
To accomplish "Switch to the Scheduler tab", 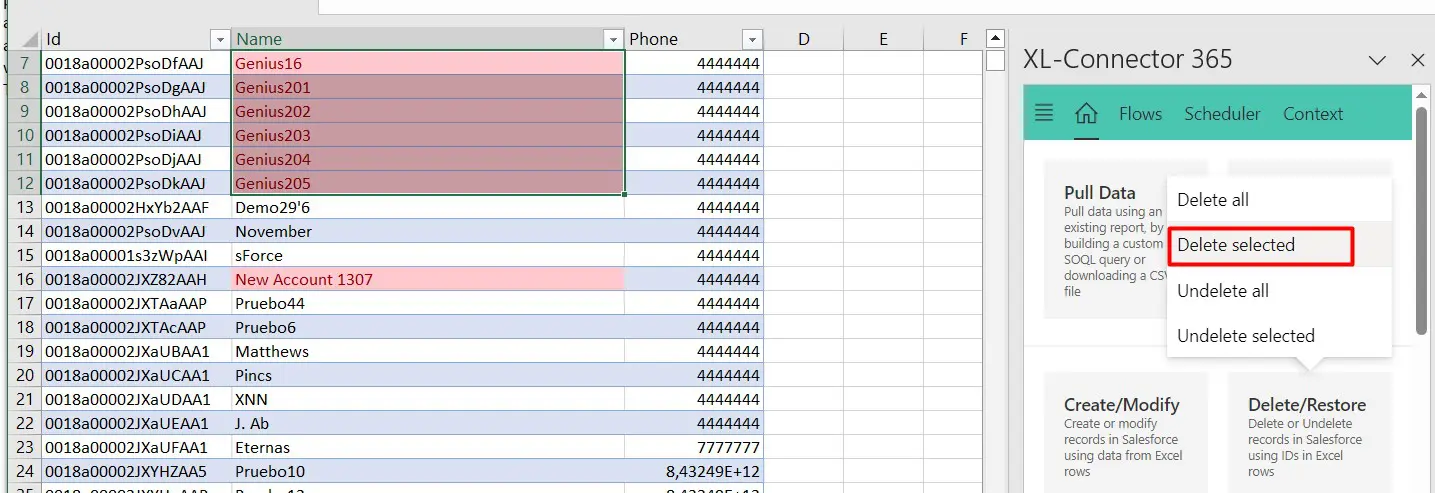I will 1222,114.
